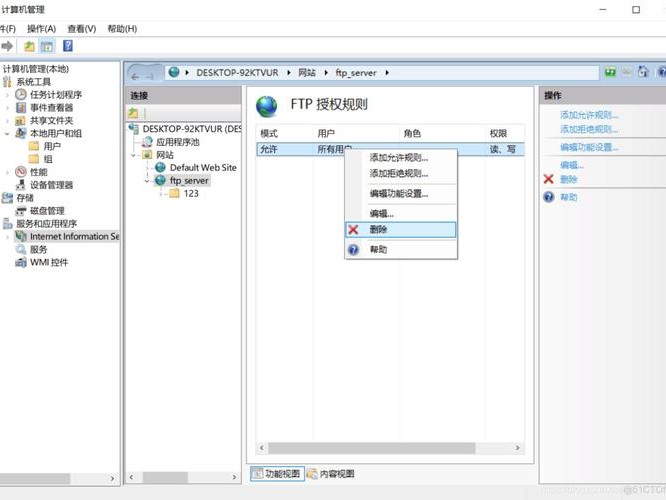The image size is (666, 500).
Task: Click the green refresh icon beside address bar
Action: click(x=610, y=72)
